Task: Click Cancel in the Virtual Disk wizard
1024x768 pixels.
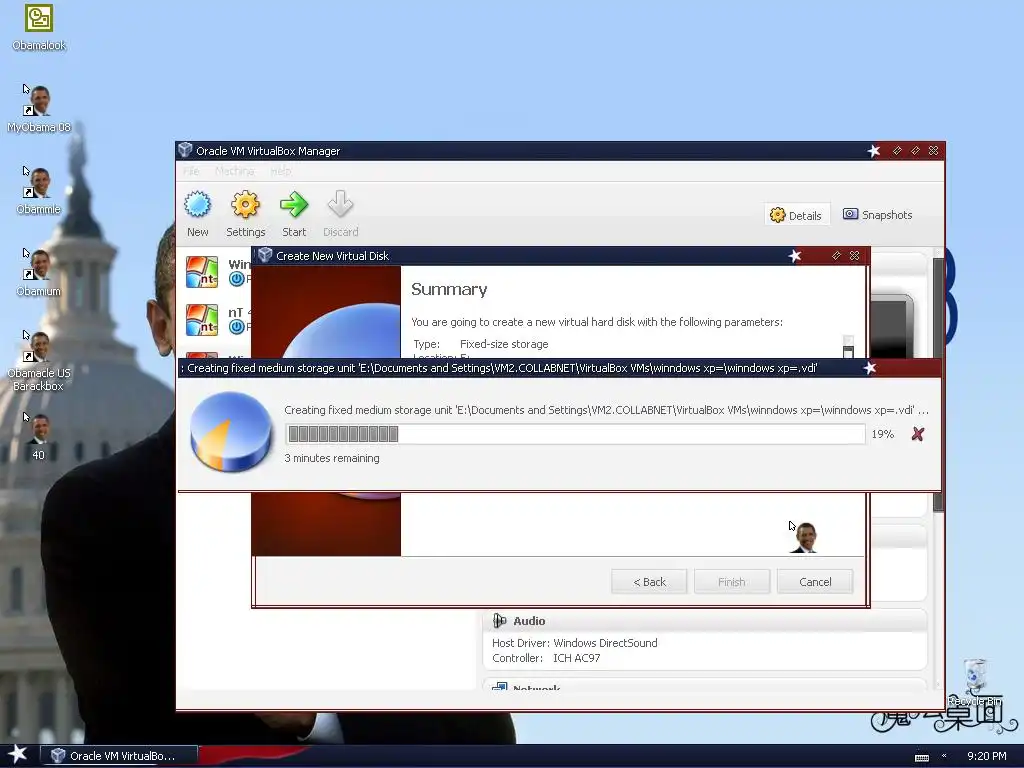Action: 815,582
